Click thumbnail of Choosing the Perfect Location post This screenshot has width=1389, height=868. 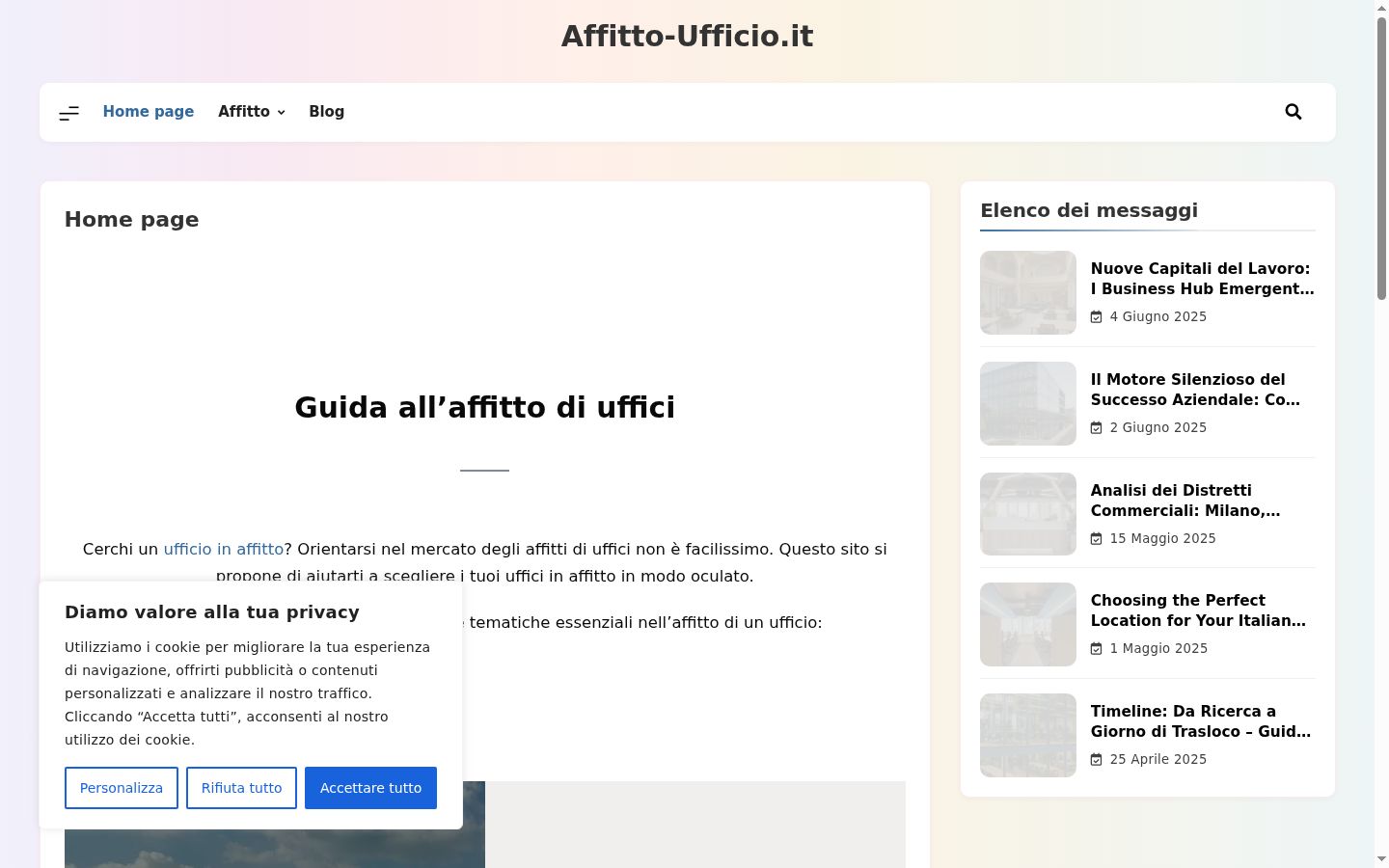(1028, 624)
